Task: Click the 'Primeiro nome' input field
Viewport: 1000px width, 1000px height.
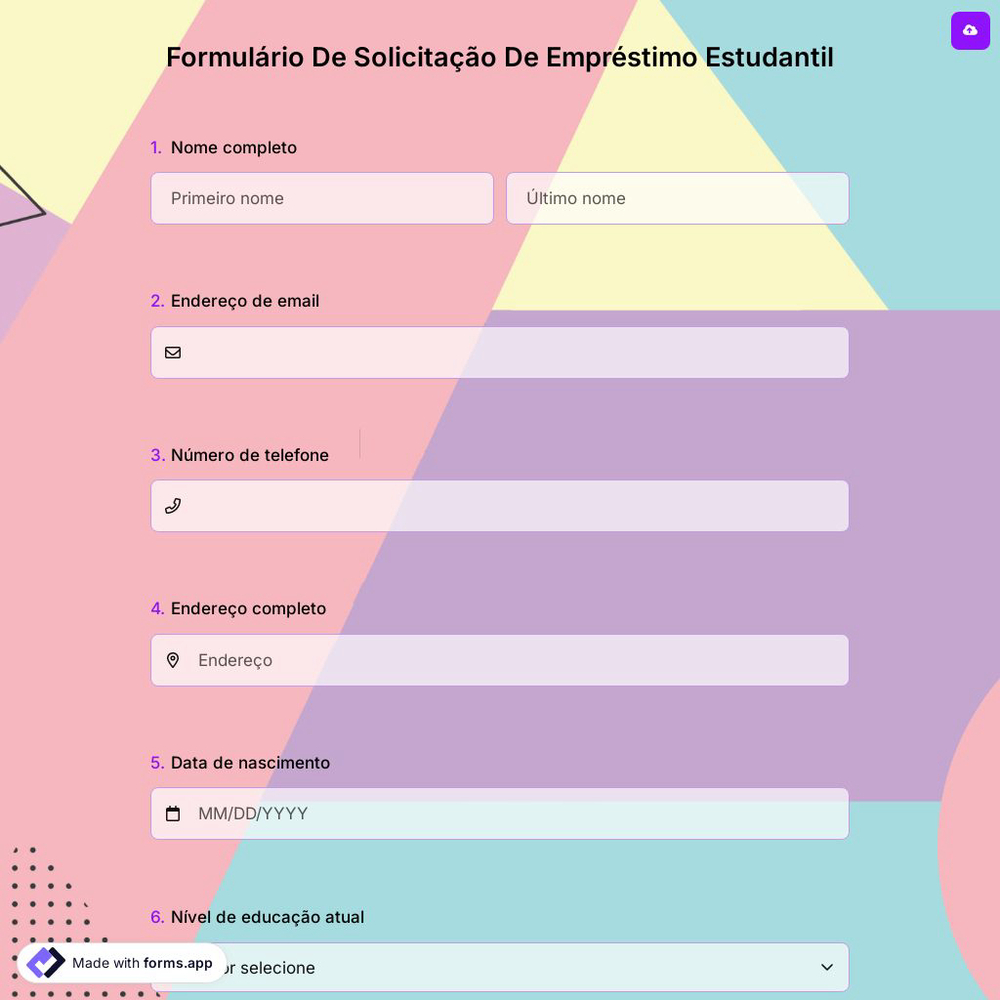Action: [322, 198]
